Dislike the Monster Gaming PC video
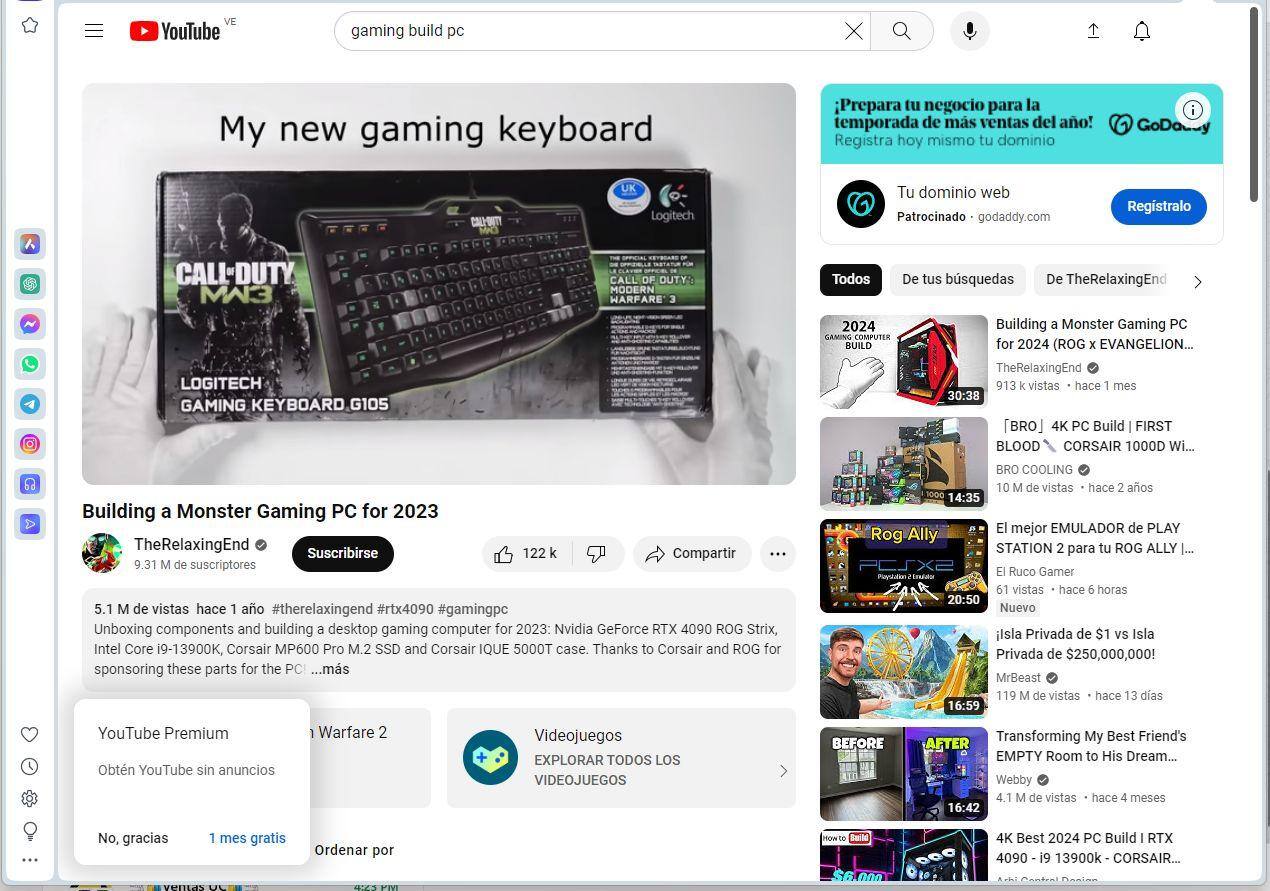The image size is (1270, 891). click(596, 554)
